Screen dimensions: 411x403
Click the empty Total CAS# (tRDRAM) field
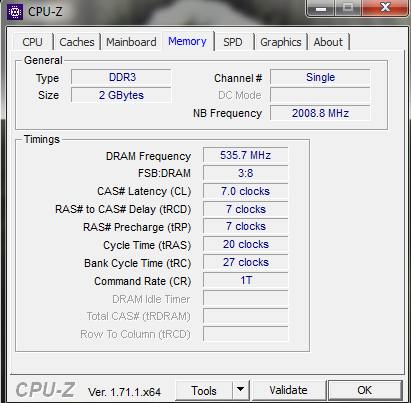(246, 316)
